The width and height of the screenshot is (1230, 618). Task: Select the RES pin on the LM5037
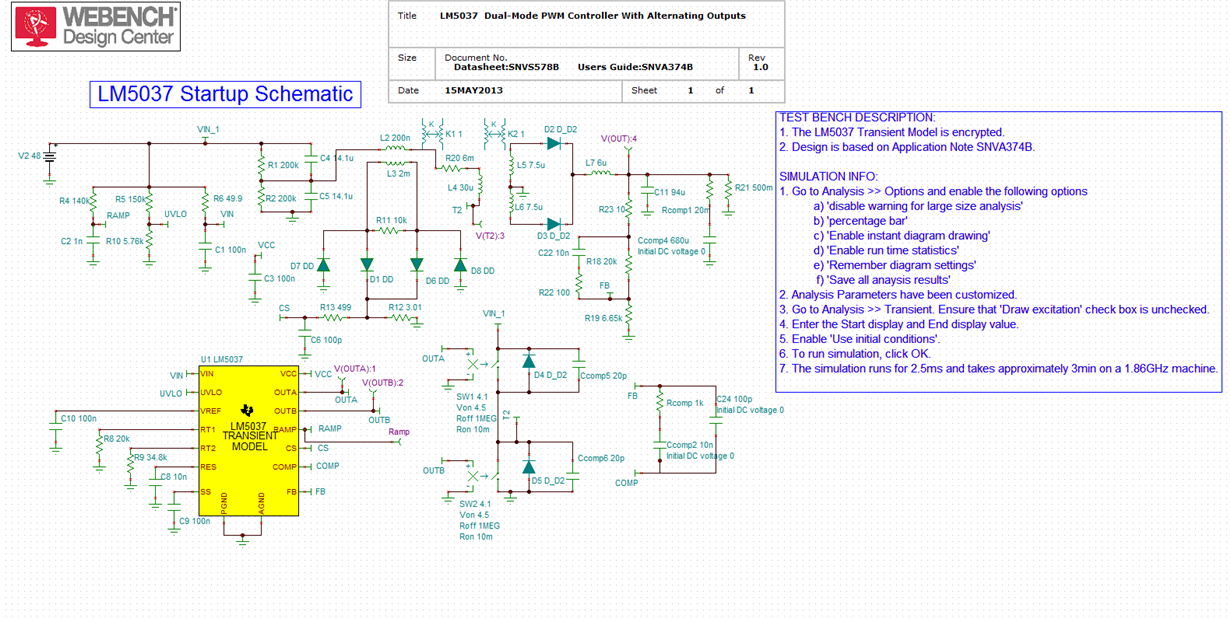[208, 467]
